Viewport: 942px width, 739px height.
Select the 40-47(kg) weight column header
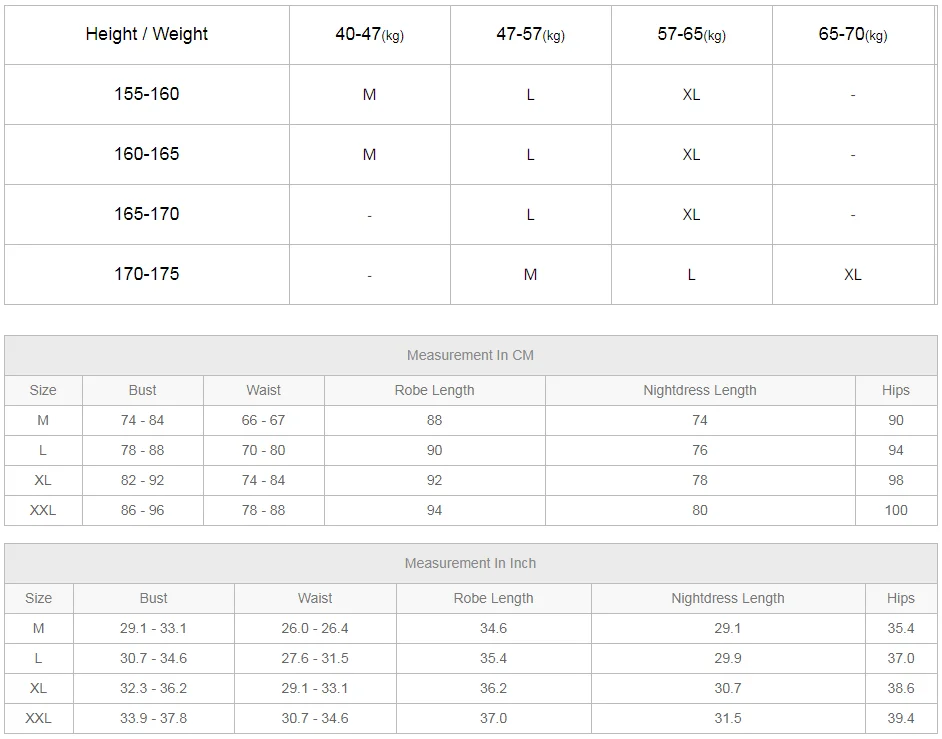coord(369,34)
